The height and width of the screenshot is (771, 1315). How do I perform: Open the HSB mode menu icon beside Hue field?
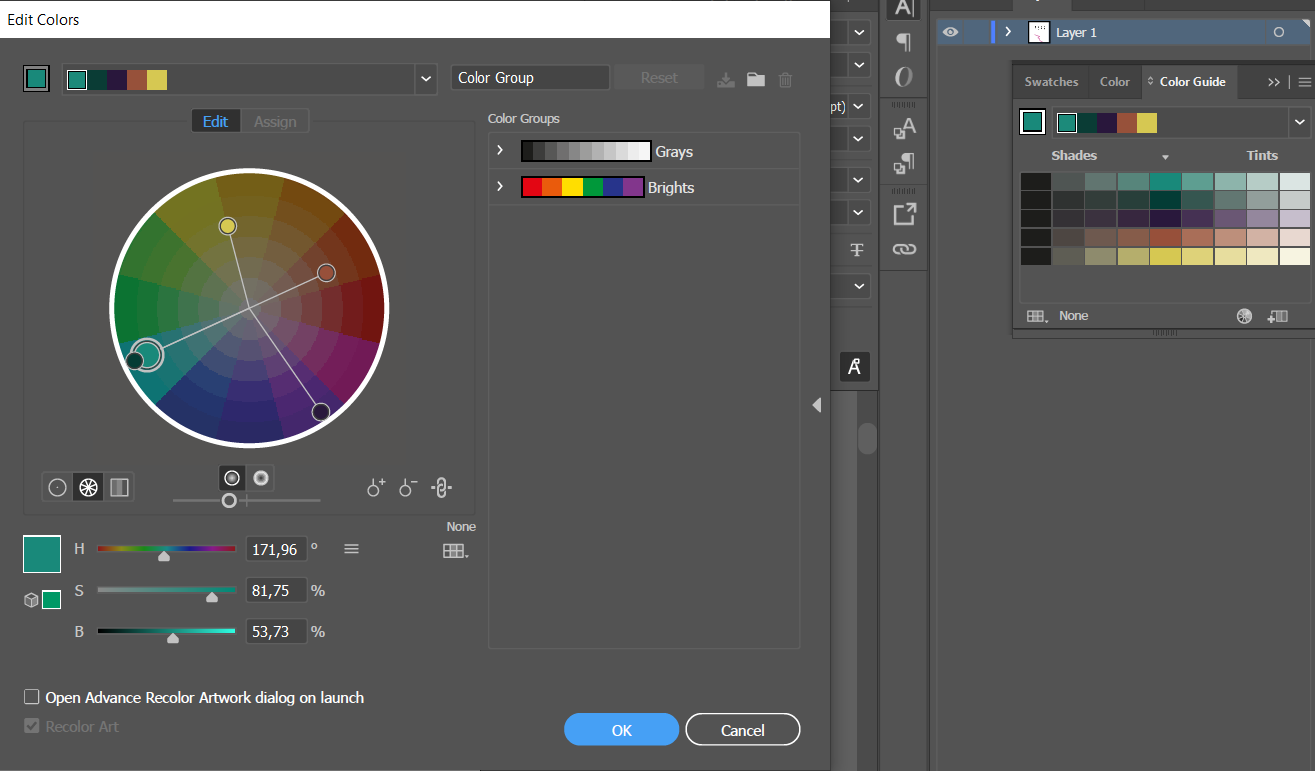pyautogui.click(x=351, y=549)
